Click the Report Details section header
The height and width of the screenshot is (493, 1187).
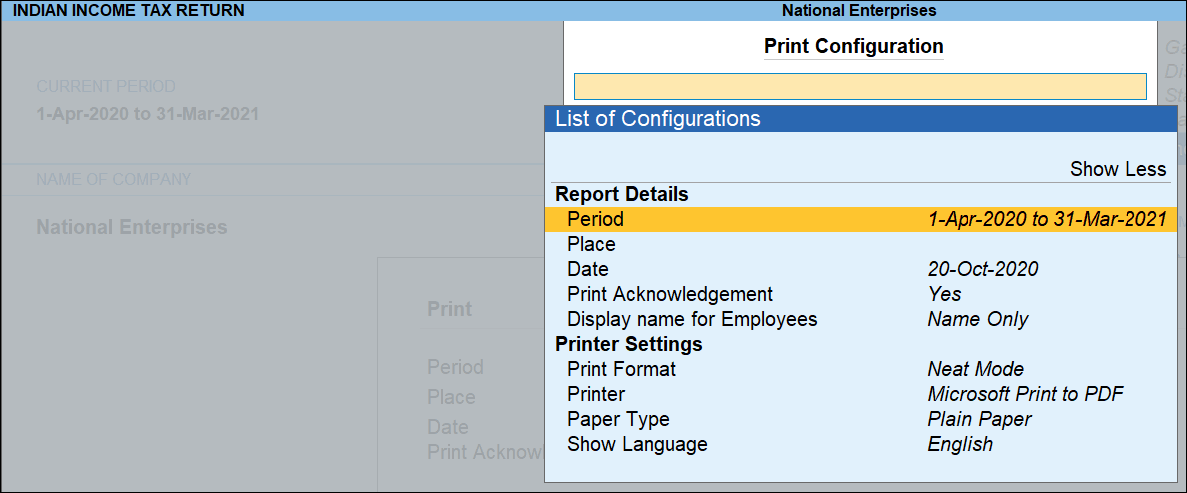tap(621, 194)
